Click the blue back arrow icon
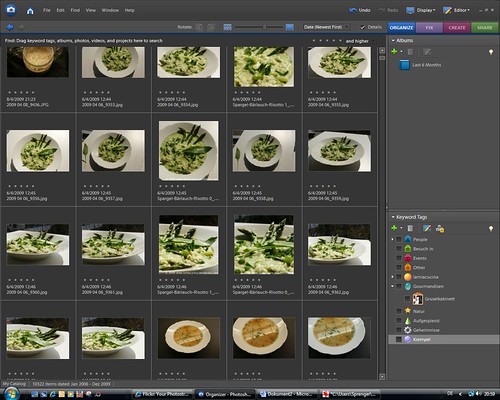The image size is (500, 400). click(10, 27)
